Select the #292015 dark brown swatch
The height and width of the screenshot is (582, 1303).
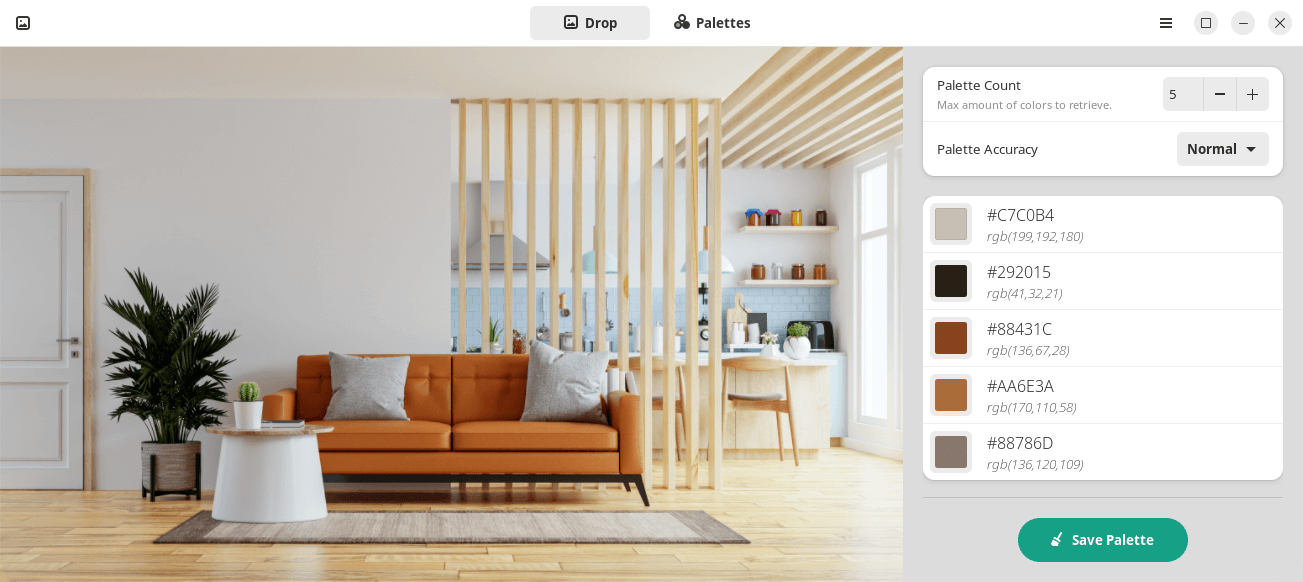(x=951, y=281)
